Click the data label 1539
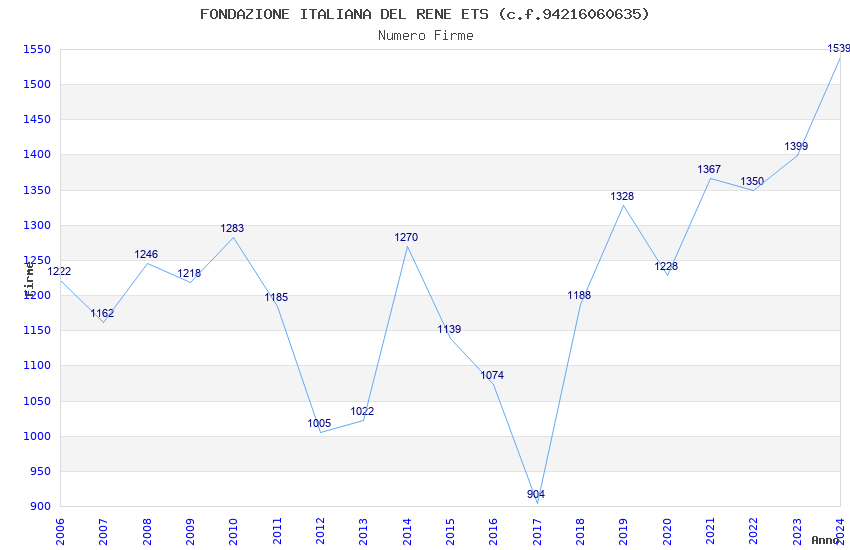The width and height of the screenshot is (850, 550). tap(839, 49)
